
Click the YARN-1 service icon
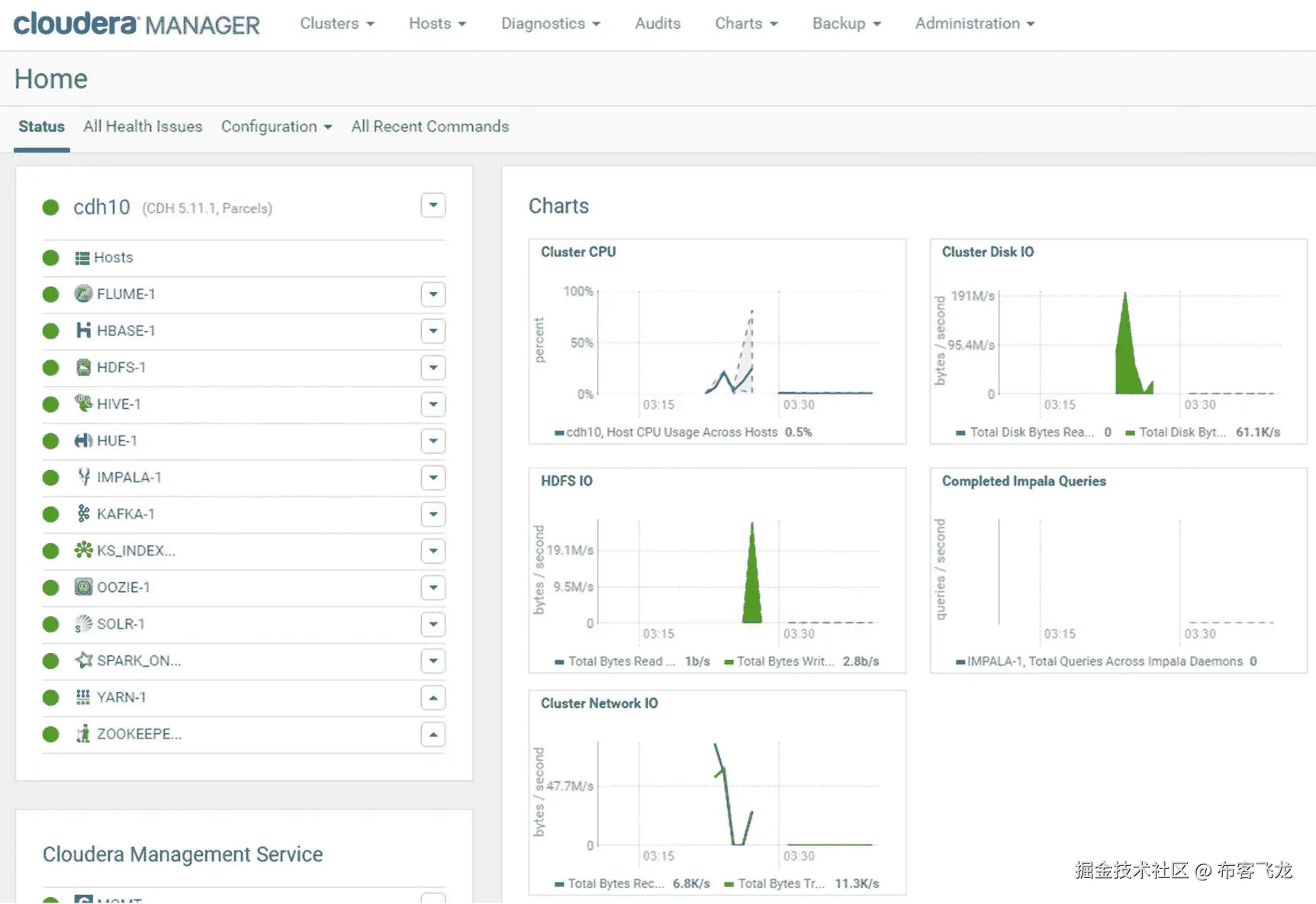coord(83,696)
